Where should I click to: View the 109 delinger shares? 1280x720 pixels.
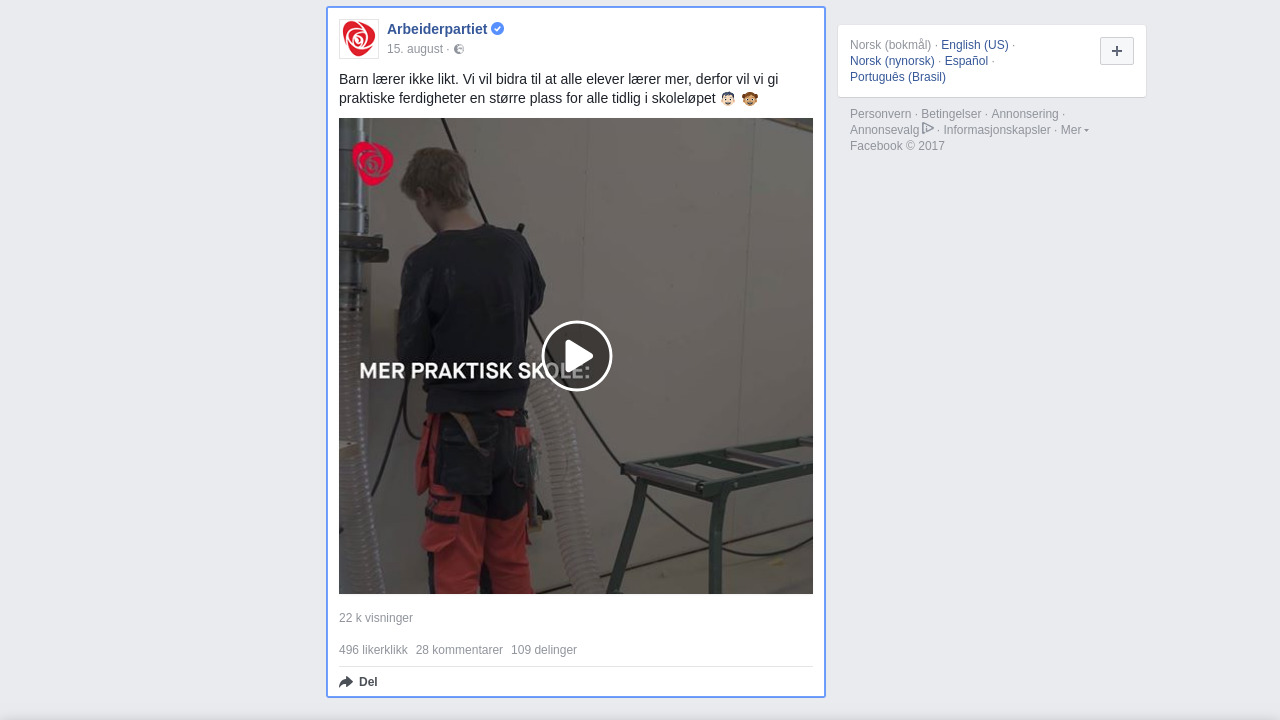544,650
